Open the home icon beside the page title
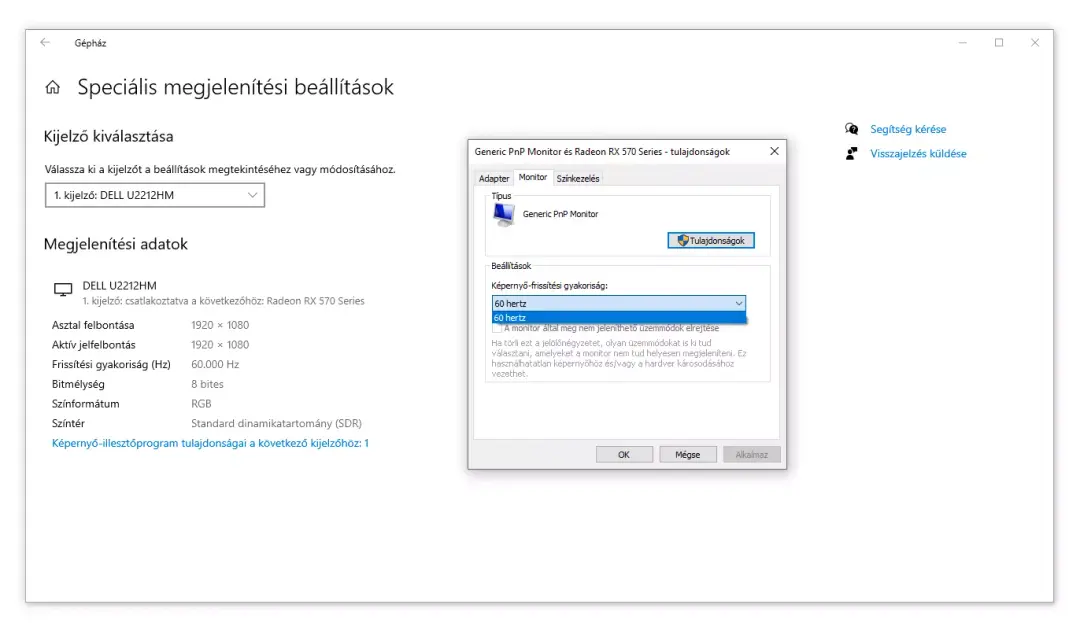This screenshot has width=1080, height=623. 52,87
